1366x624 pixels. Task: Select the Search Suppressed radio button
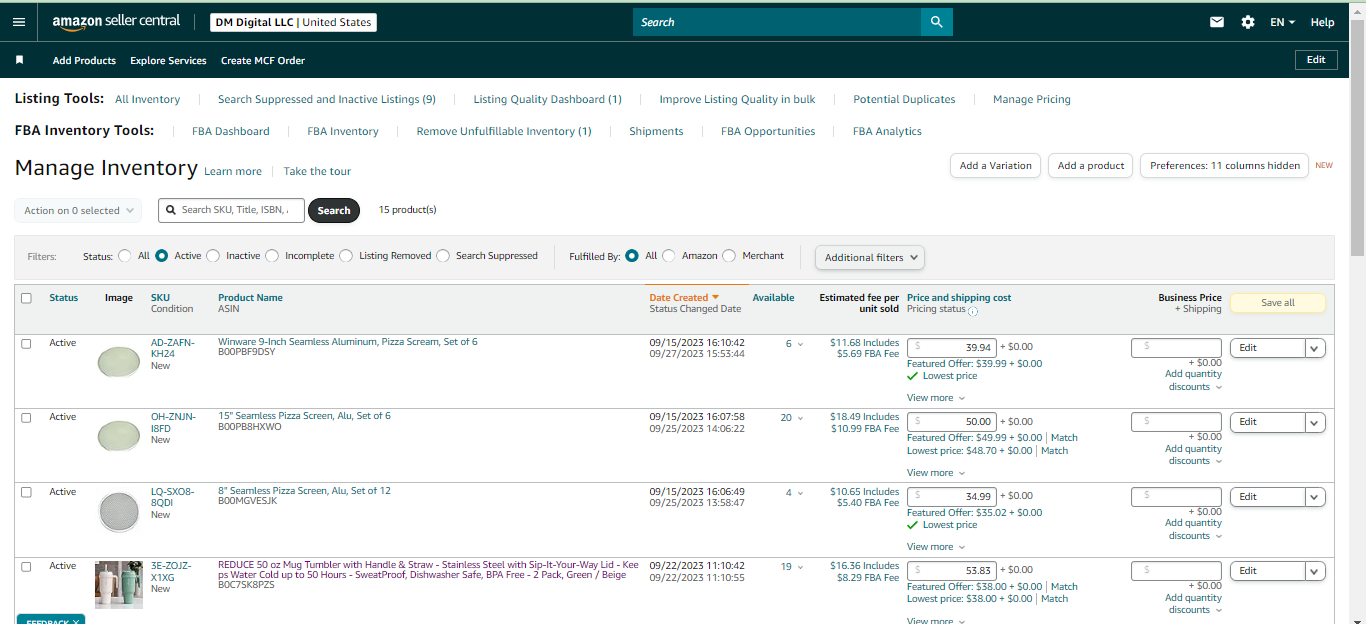[x=443, y=256]
